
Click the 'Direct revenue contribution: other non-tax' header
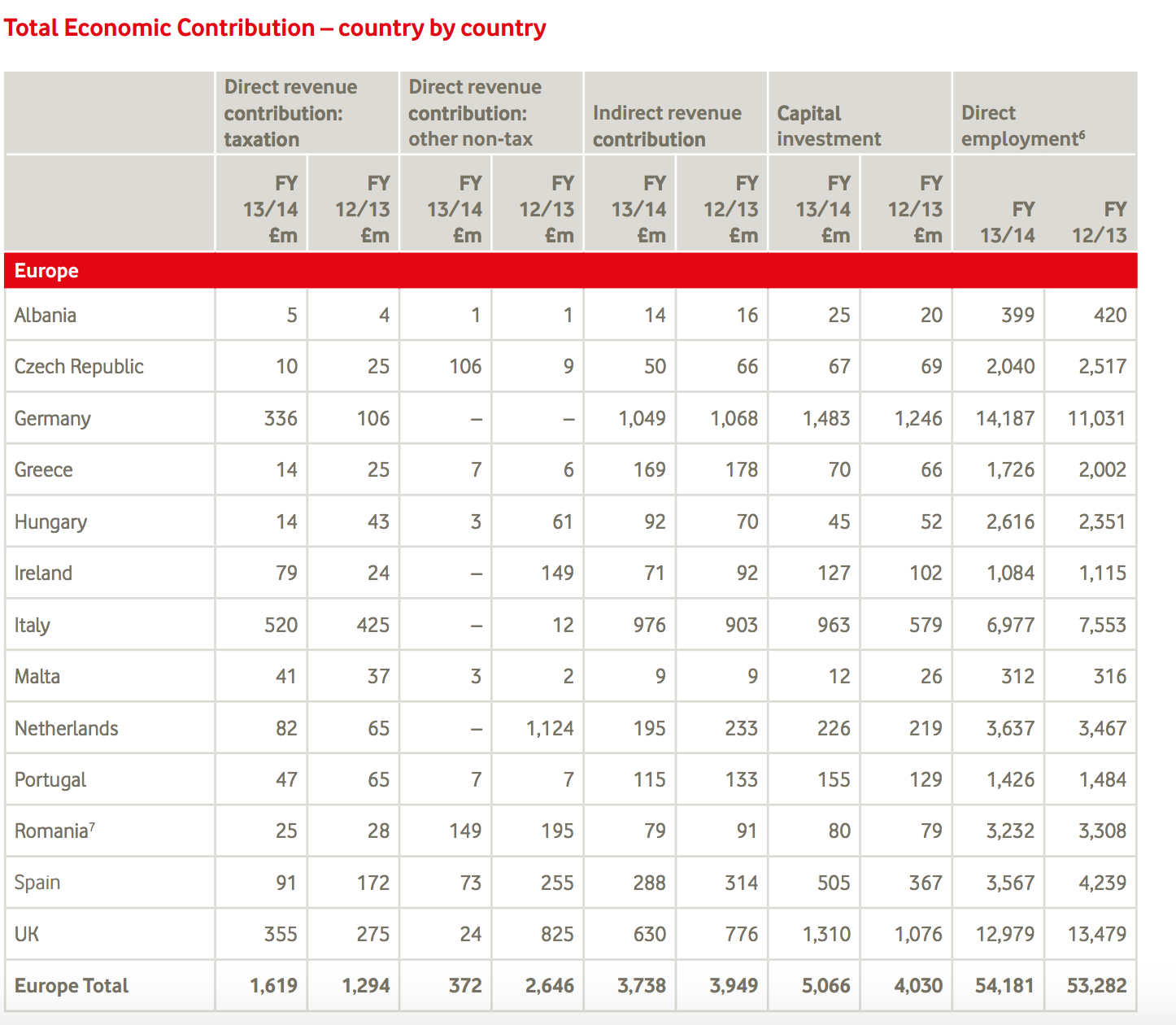(475, 113)
